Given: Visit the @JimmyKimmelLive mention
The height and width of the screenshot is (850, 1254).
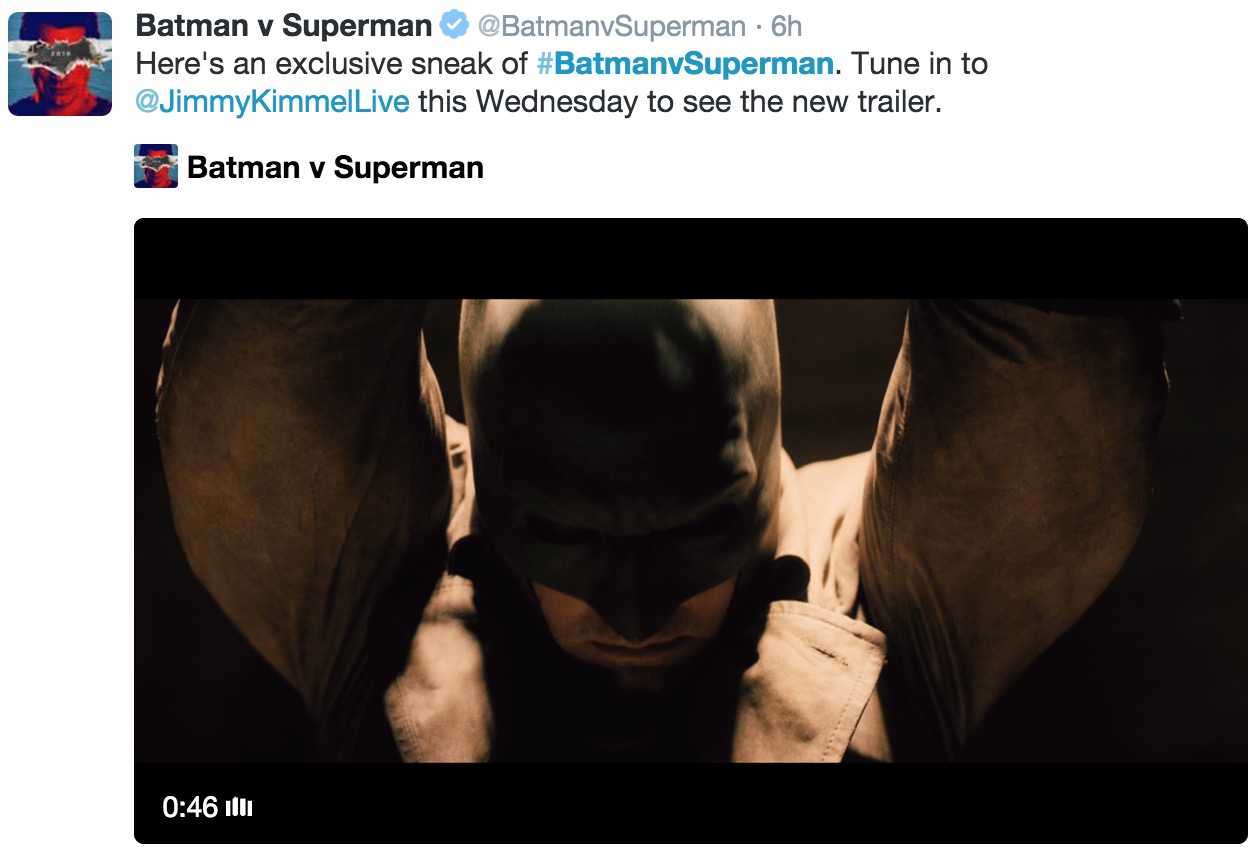Looking at the screenshot, I should tap(272, 102).
